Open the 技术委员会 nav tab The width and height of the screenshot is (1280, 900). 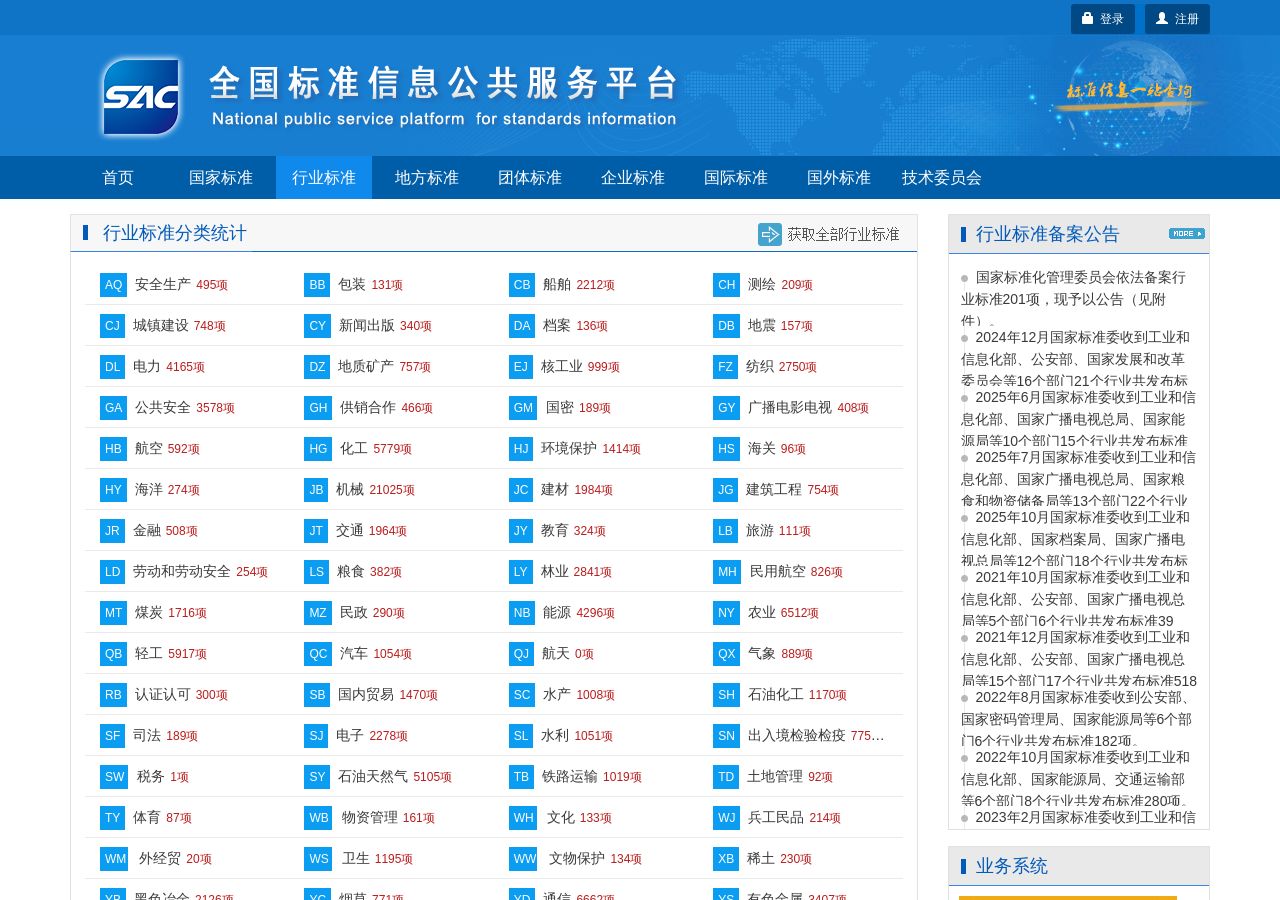pos(942,178)
